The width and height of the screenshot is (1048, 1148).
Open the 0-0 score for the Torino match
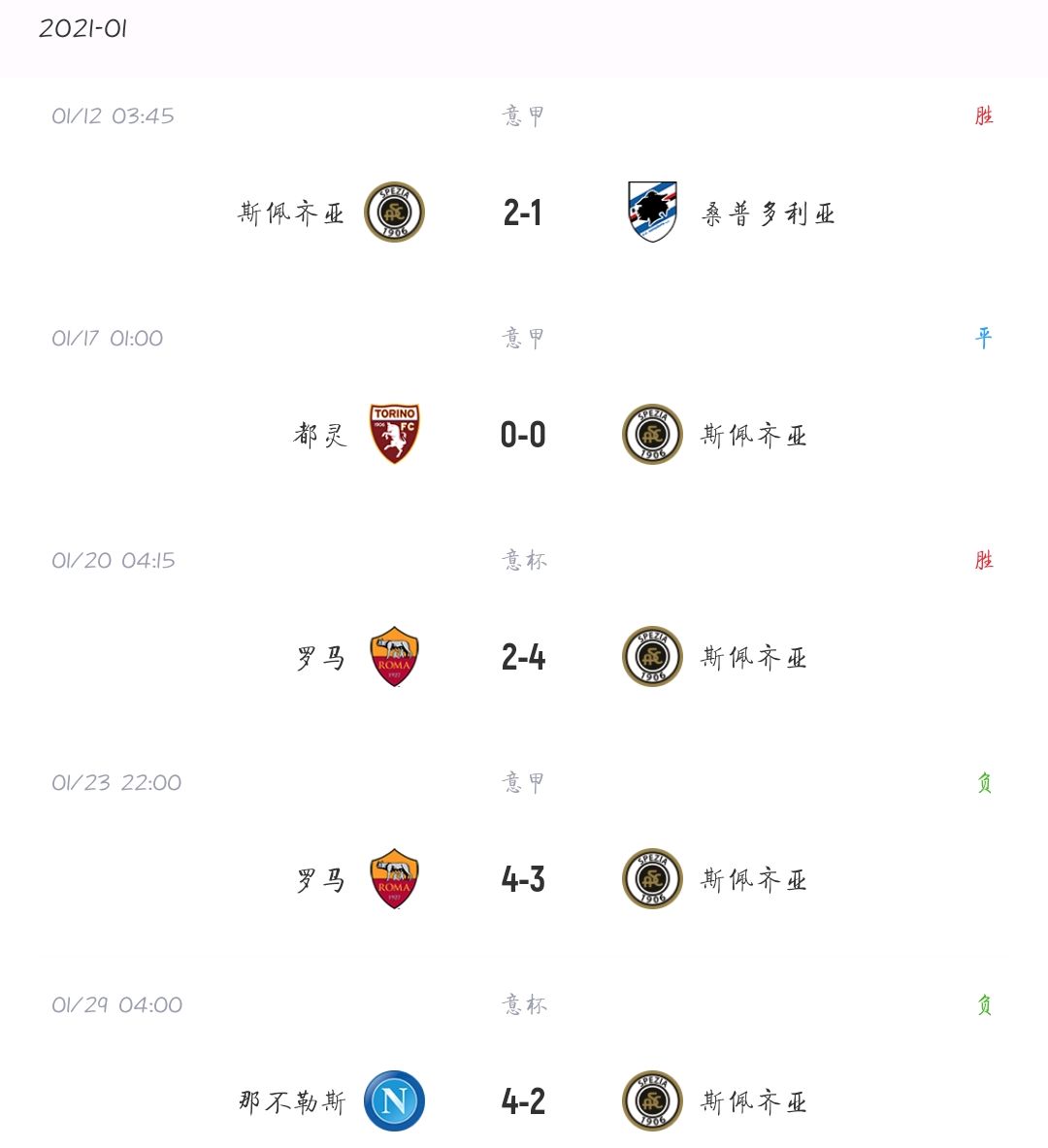click(x=523, y=435)
